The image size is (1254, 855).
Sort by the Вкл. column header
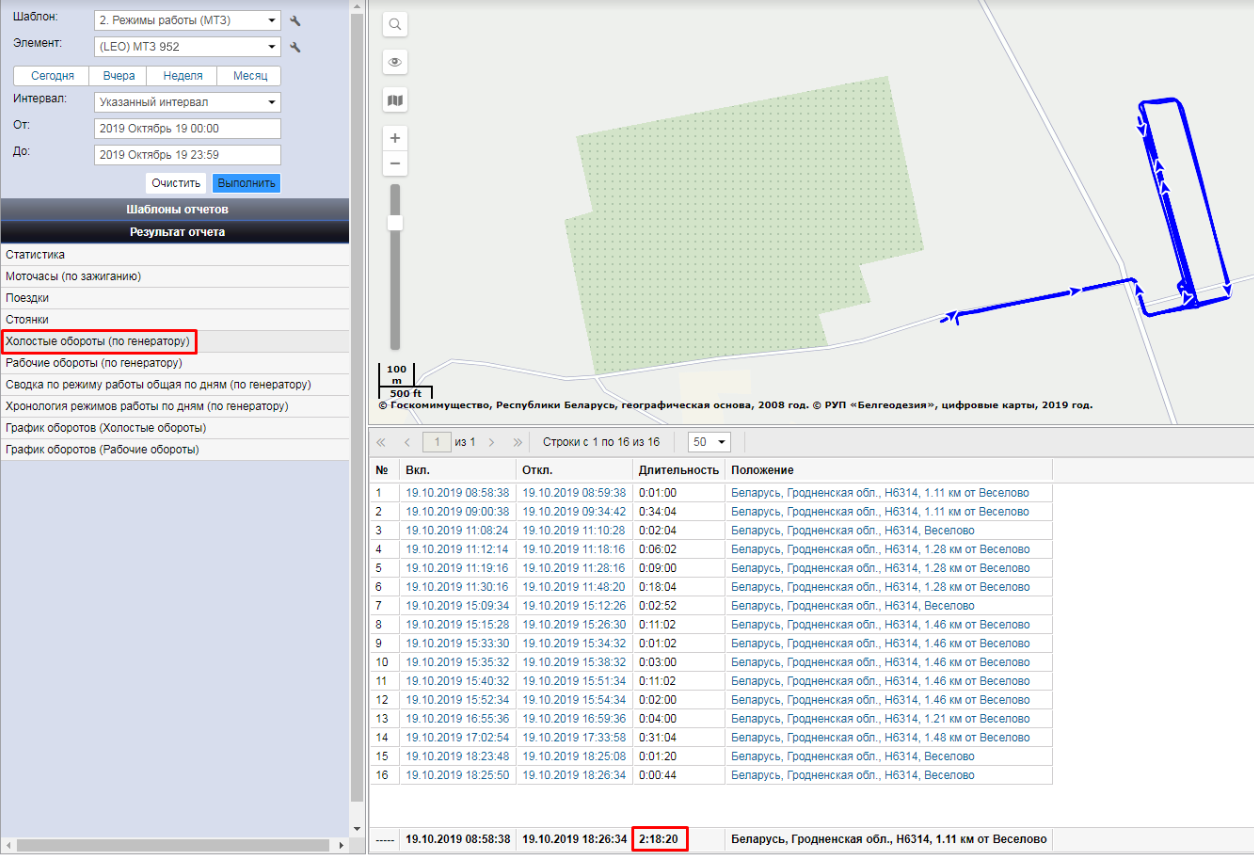[x=458, y=470]
